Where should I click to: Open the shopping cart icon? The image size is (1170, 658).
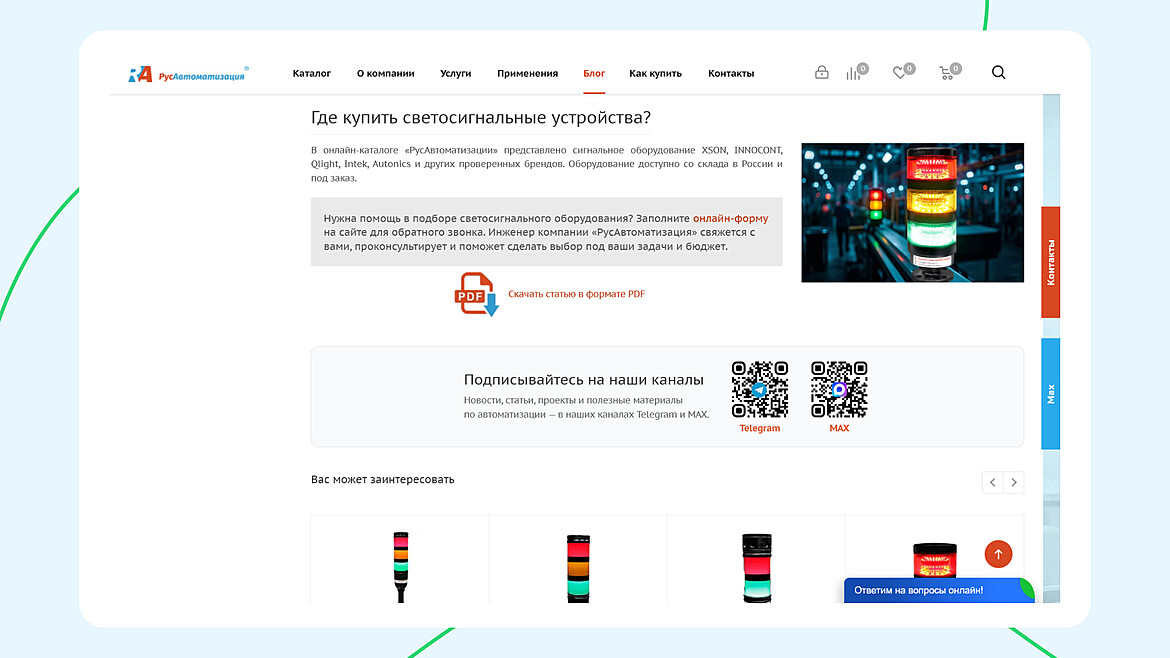pyautogui.click(x=947, y=72)
